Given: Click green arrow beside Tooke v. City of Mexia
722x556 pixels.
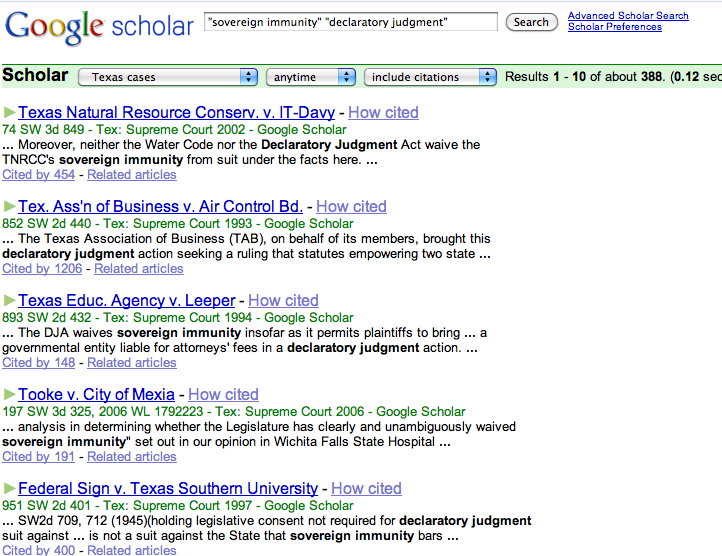Looking at the screenshot, I should click(x=9, y=394).
